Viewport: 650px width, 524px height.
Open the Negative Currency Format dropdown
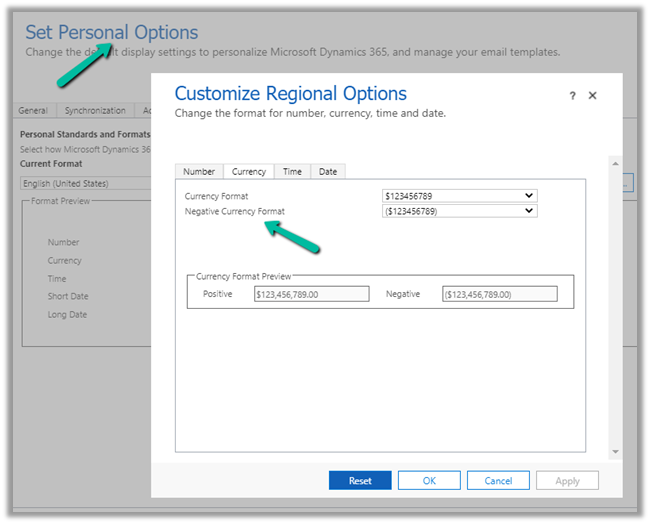[460, 211]
